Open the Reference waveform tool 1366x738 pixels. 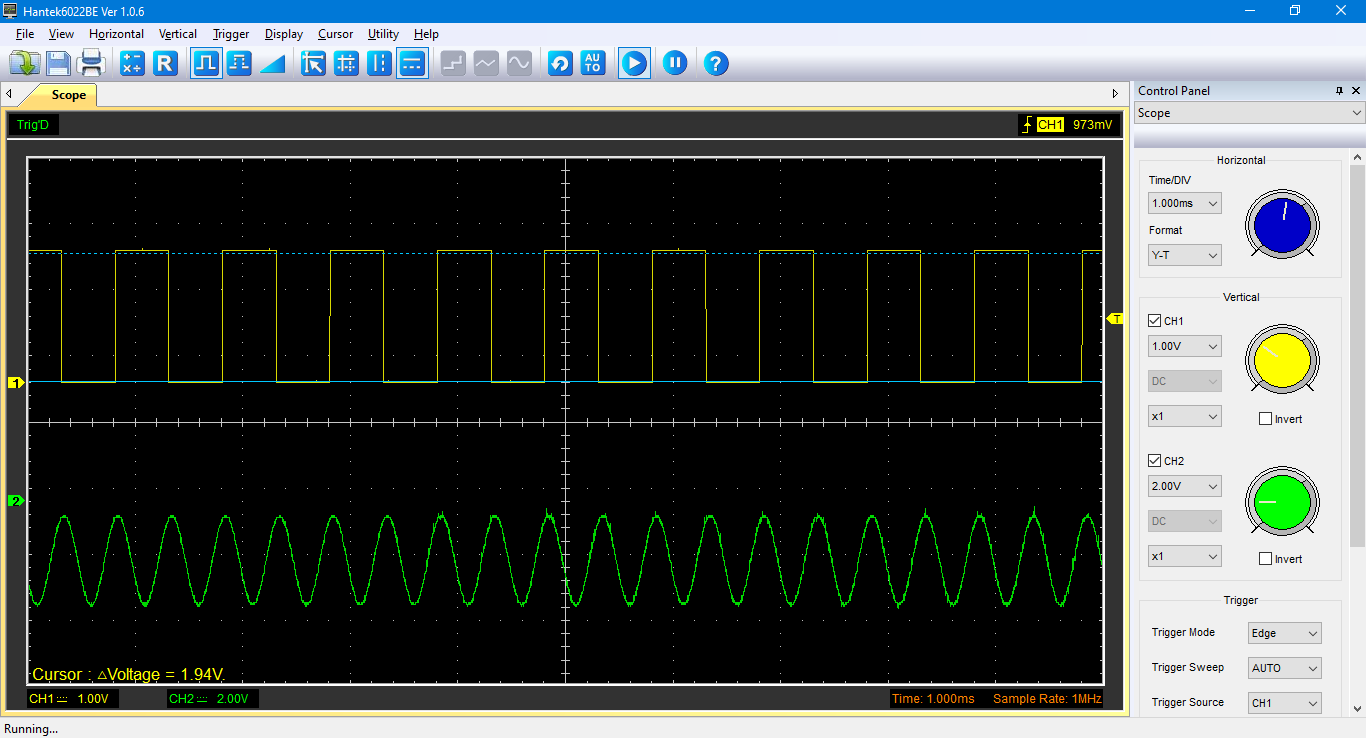(166, 63)
